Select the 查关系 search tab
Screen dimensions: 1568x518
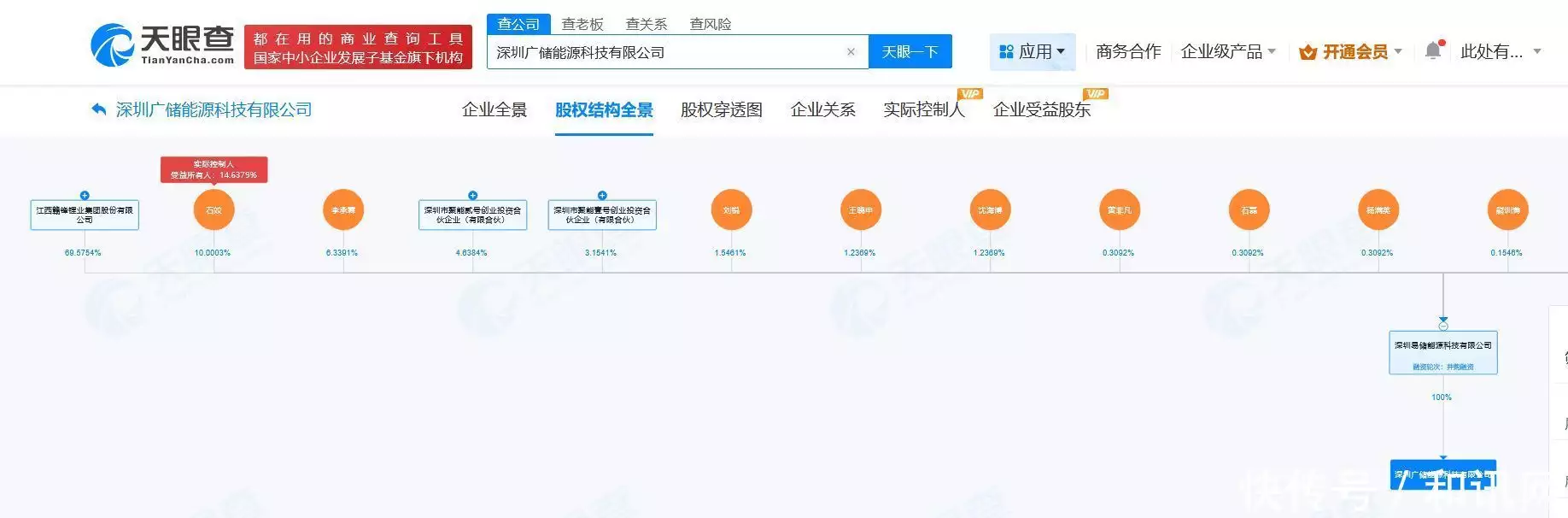[647, 24]
